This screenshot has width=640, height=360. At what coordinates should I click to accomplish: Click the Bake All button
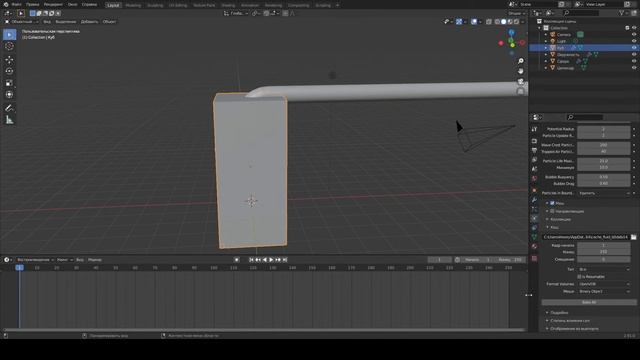(x=589, y=302)
